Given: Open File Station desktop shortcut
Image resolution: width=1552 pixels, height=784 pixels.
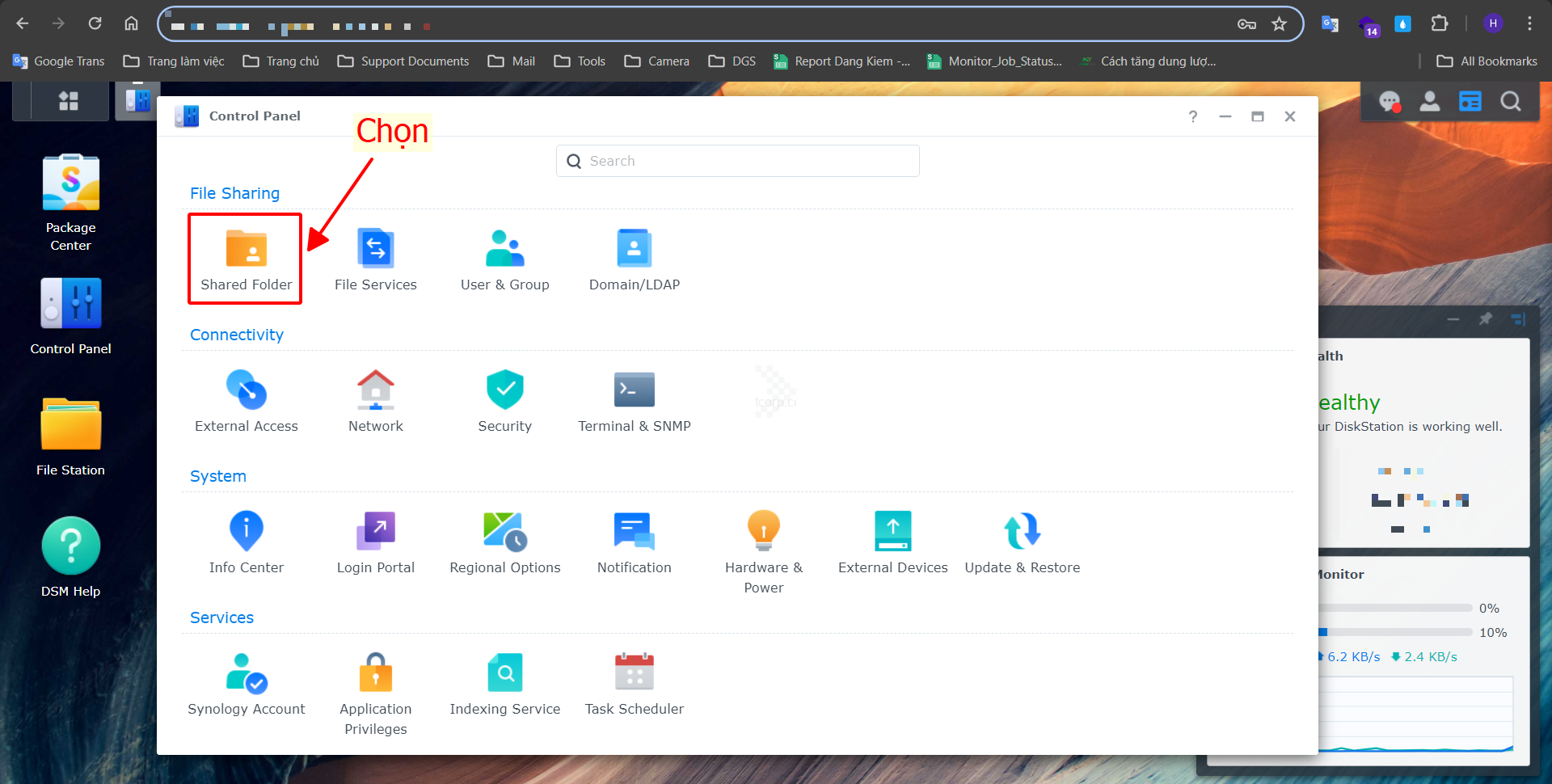Looking at the screenshot, I should pos(71,435).
